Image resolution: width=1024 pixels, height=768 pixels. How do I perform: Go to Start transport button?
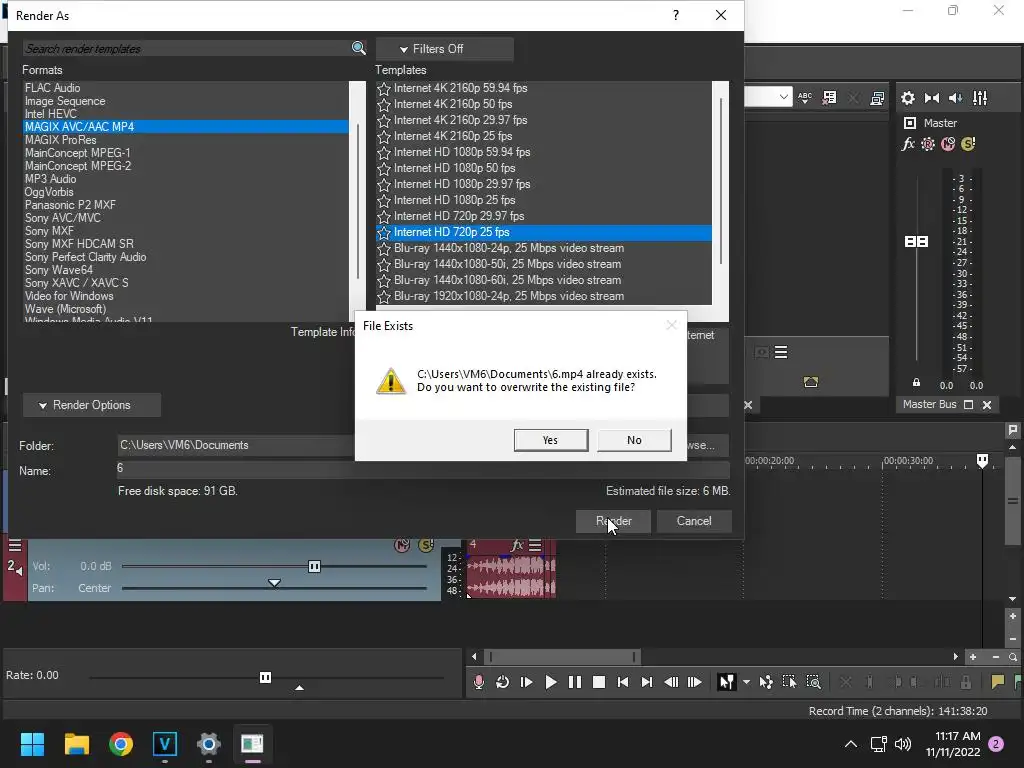coord(622,682)
